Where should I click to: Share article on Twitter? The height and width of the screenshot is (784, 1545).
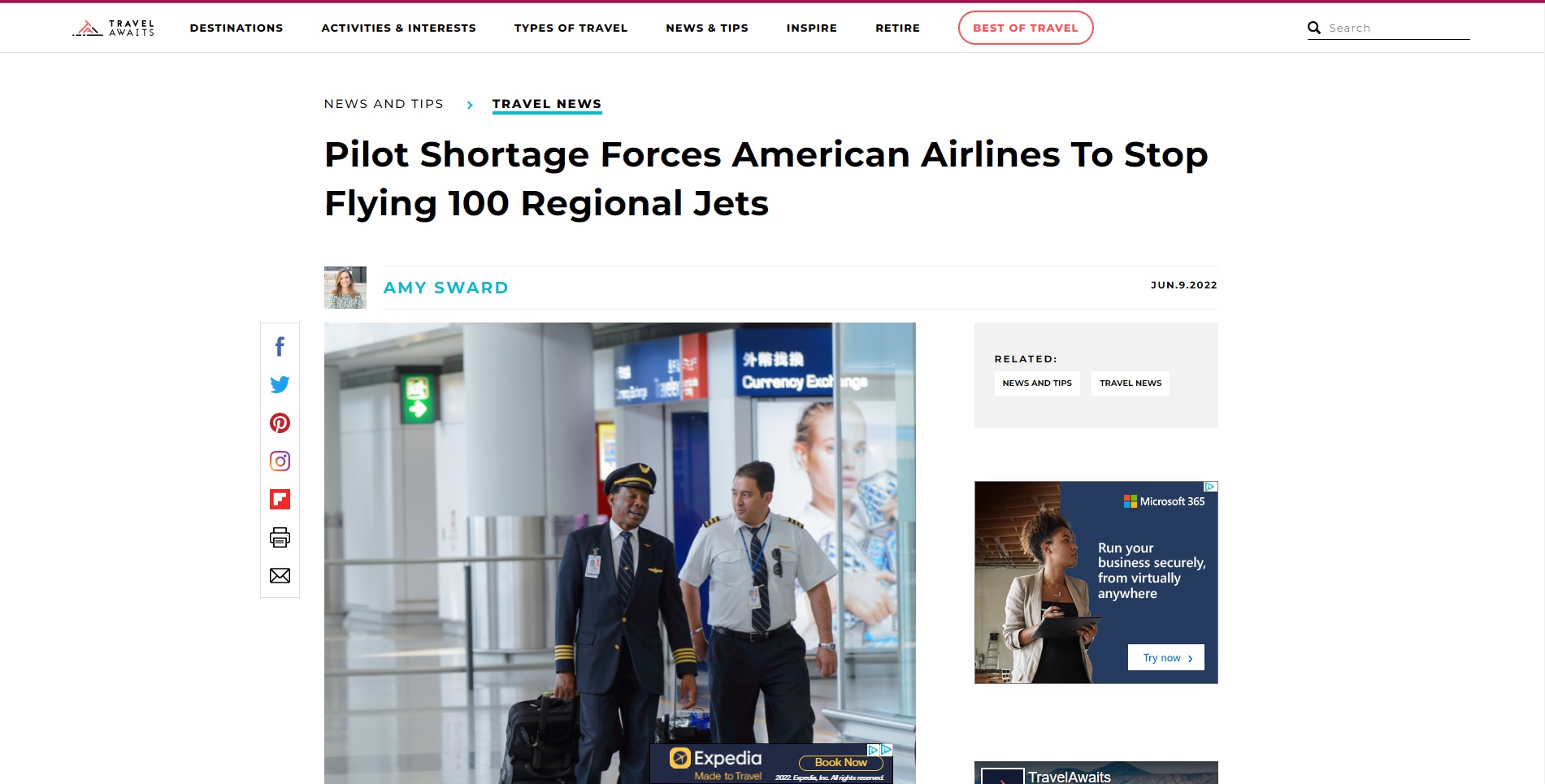[x=280, y=384]
